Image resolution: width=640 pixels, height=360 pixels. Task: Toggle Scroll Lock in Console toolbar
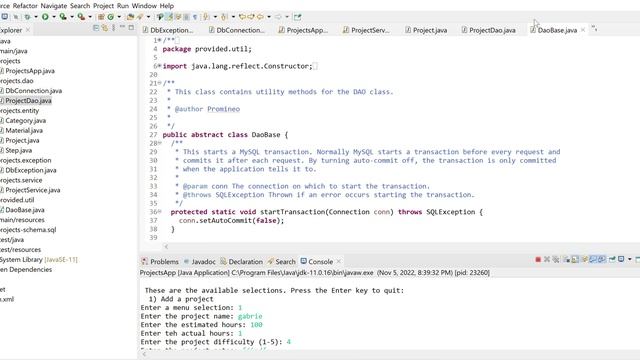click(575, 260)
